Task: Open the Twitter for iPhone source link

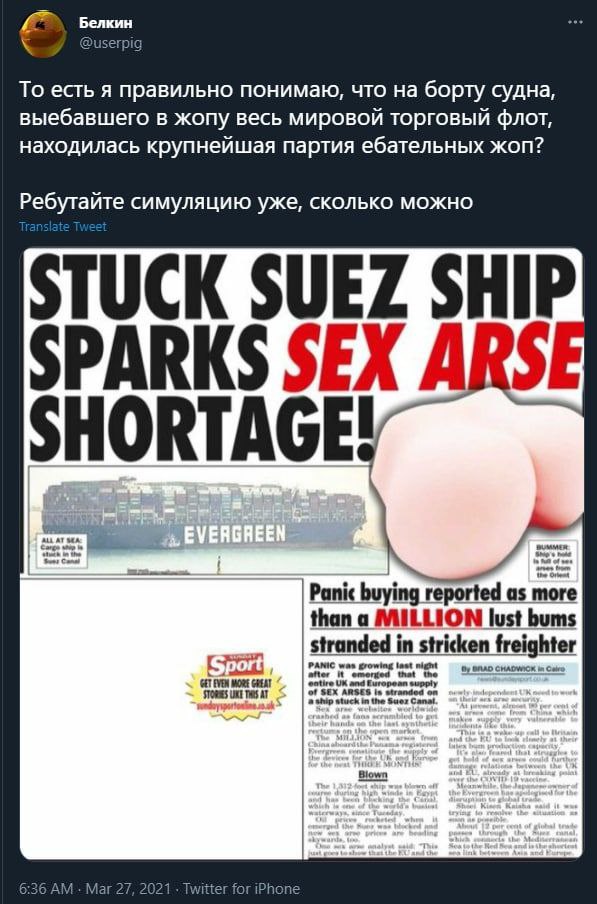Action: (x=241, y=888)
